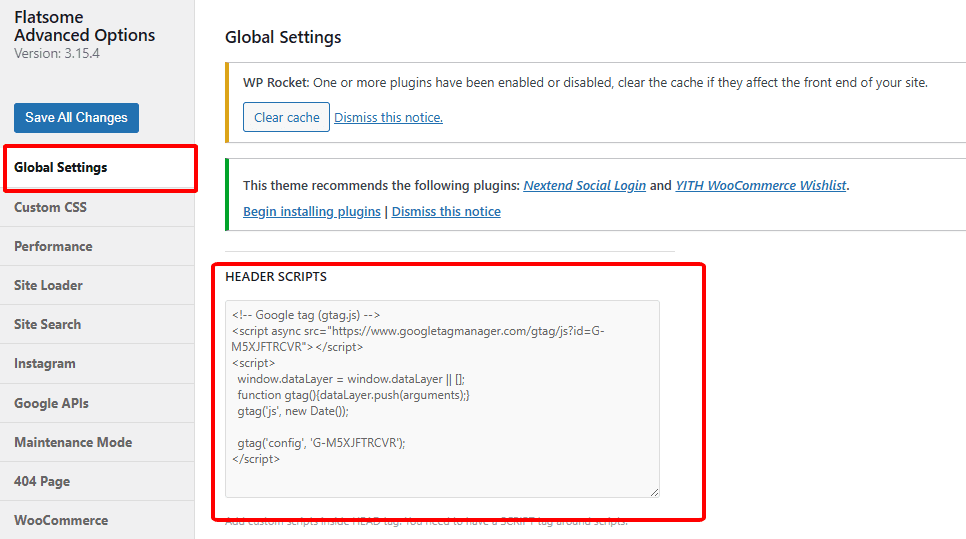Image resolution: width=966 pixels, height=539 pixels.
Task: Click the Global Settings page title
Action: [283, 37]
